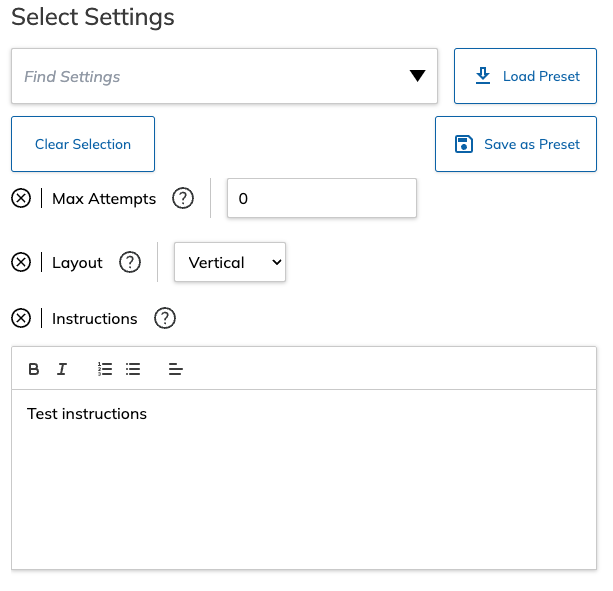Click the download icon in Load Preset

(x=483, y=76)
